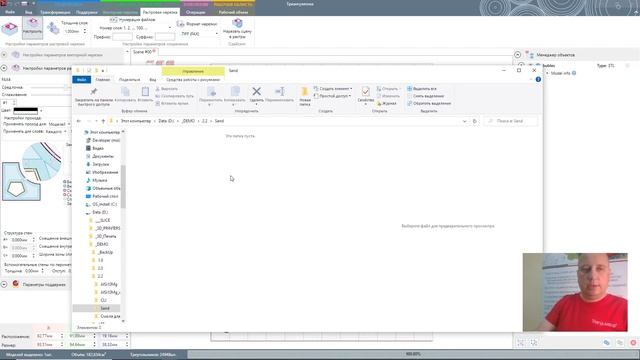Click the Explorer help question mark icon
The width and height of the screenshot is (640, 360).
(538, 79)
